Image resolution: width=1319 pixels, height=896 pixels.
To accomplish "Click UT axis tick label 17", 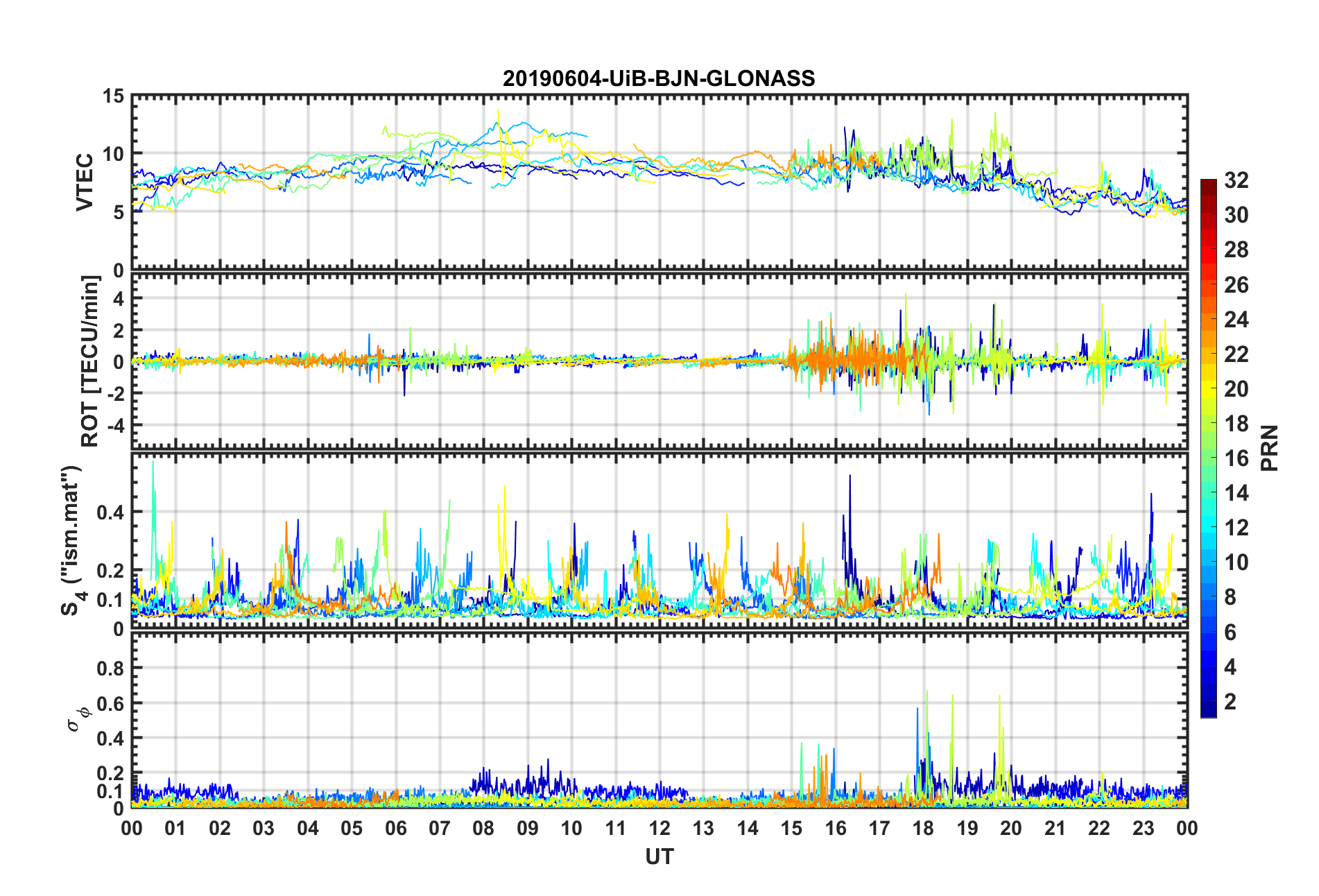I will [x=879, y=829].
